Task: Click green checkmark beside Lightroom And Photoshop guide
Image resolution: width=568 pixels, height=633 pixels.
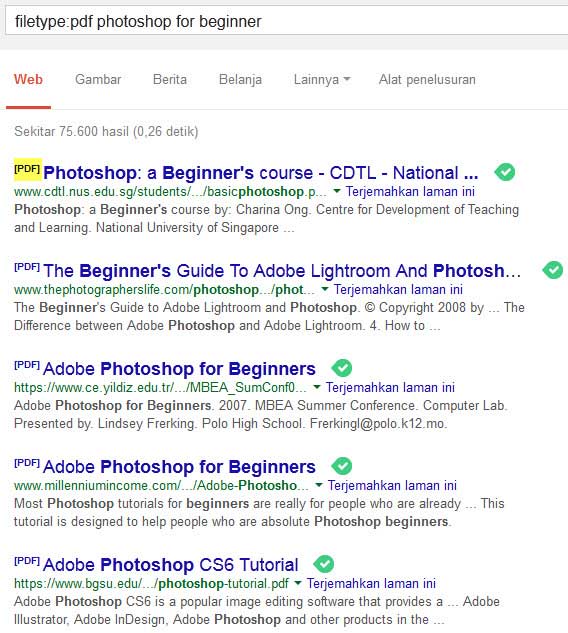Action: 553,270
